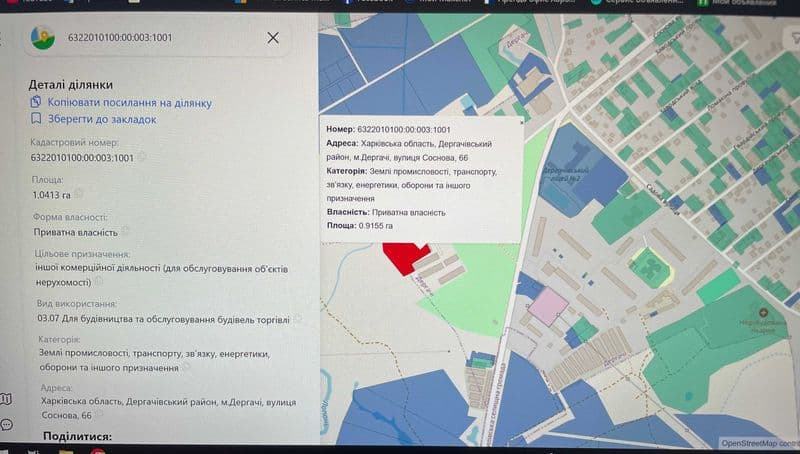Click the Дергачівський ліцей №2 blue parcel
This screenshot has height=454, width=800.
[x=581, y=169]
